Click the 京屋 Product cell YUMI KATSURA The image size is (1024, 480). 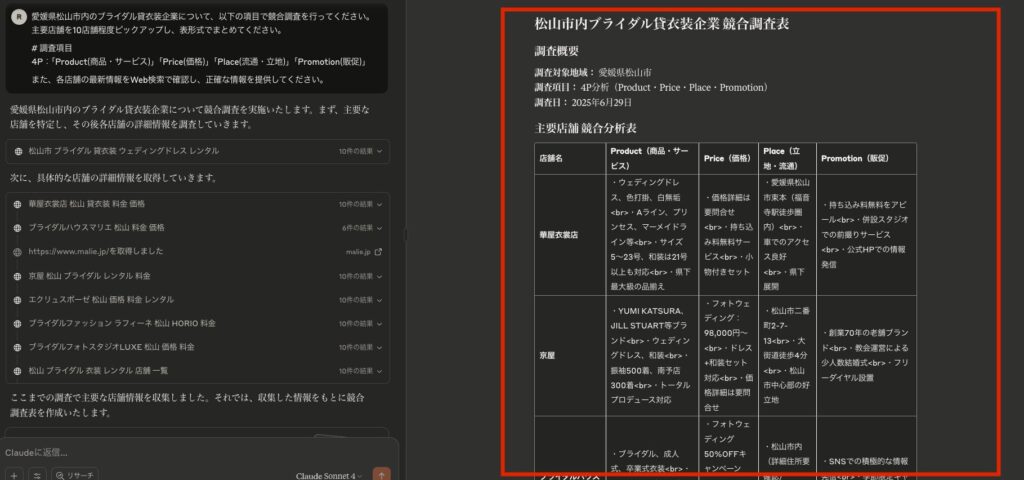651,356
